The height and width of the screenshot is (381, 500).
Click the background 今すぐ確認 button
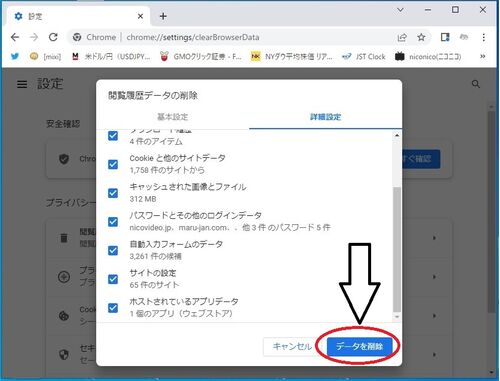point(421,159)
